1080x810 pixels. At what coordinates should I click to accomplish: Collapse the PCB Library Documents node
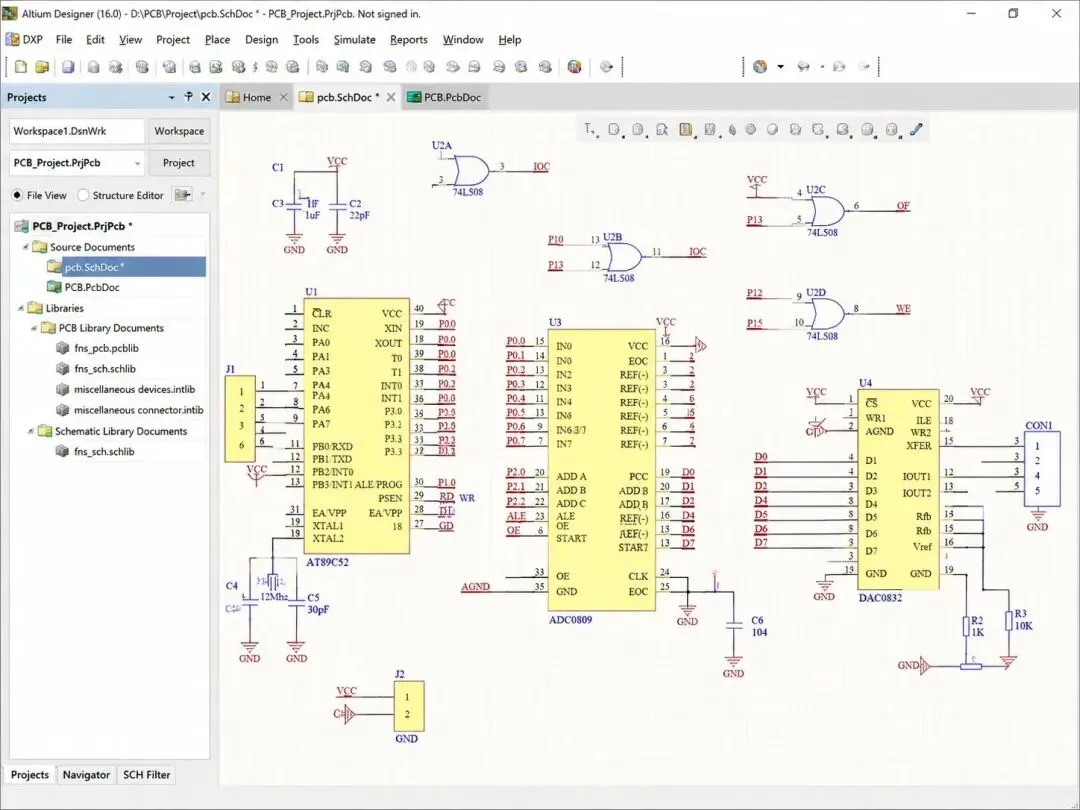pyautogui.click(x=34, y=328)
